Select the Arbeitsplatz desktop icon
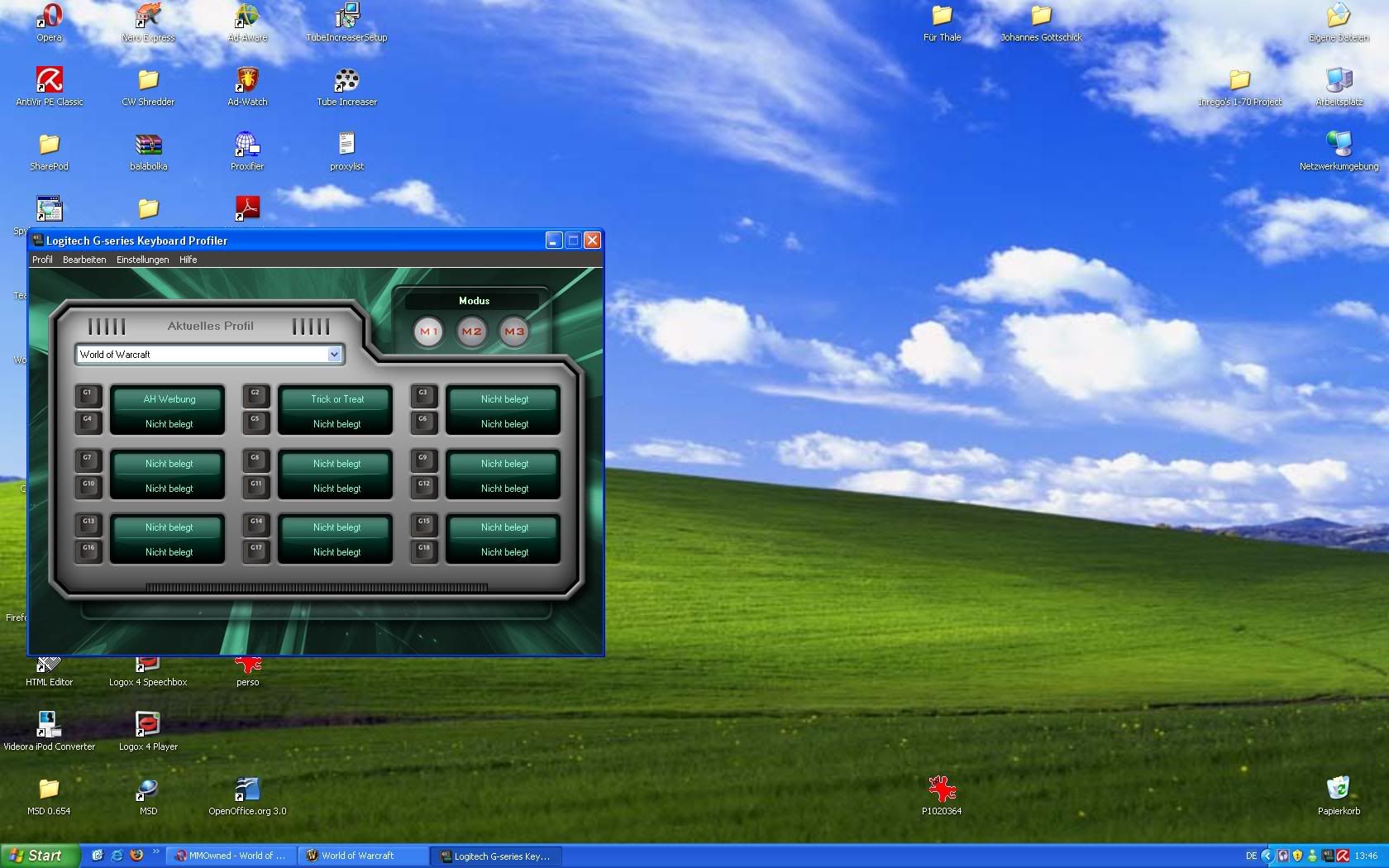 [x=1339, y=87]
